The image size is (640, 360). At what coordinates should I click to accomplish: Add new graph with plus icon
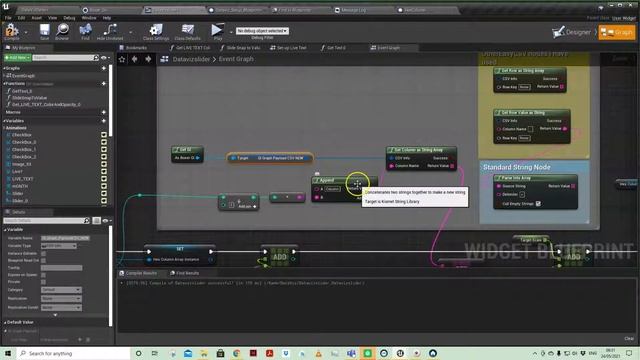click(x=104, y=68)
